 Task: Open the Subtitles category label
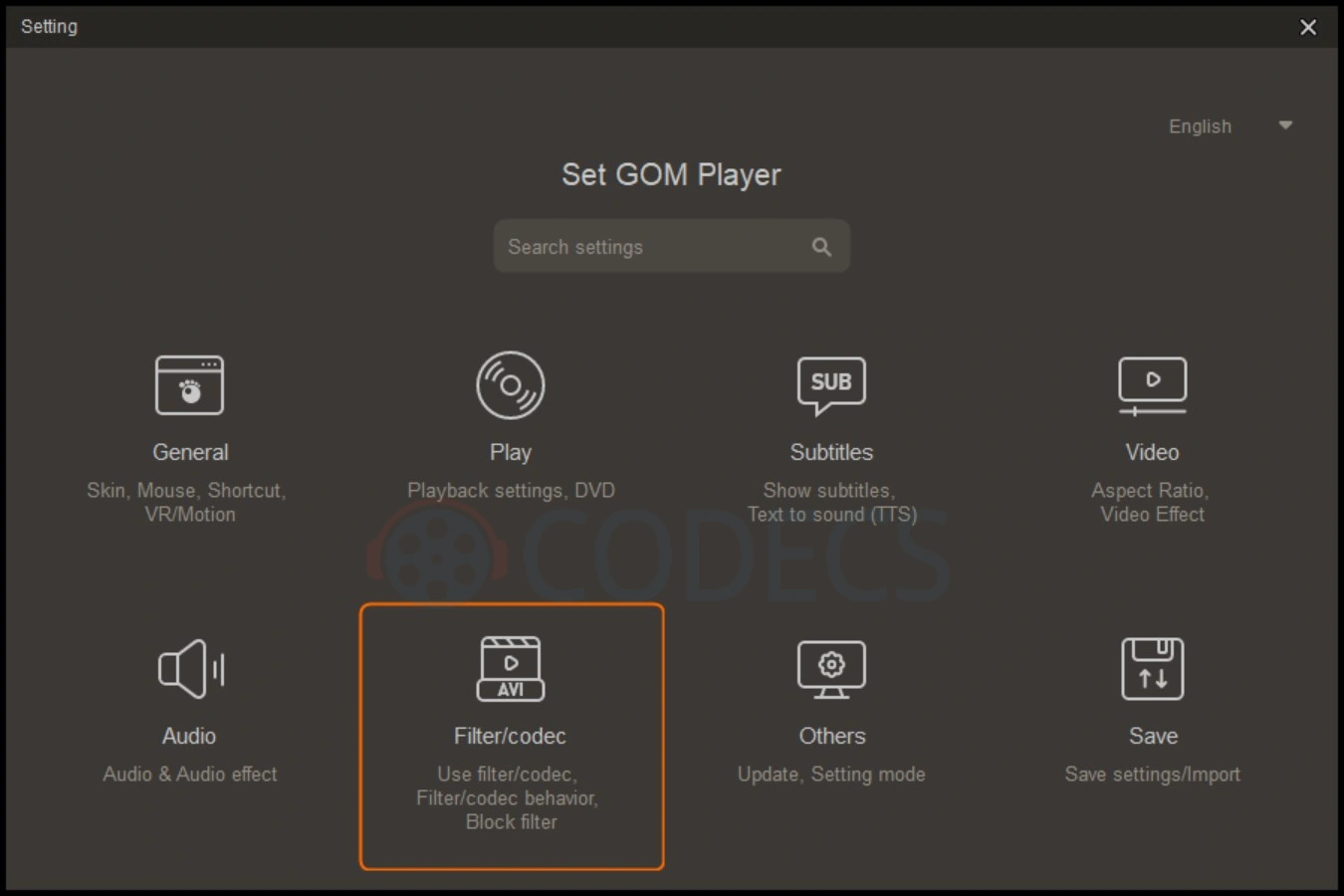pyautogui.click(x=831, y=452)
